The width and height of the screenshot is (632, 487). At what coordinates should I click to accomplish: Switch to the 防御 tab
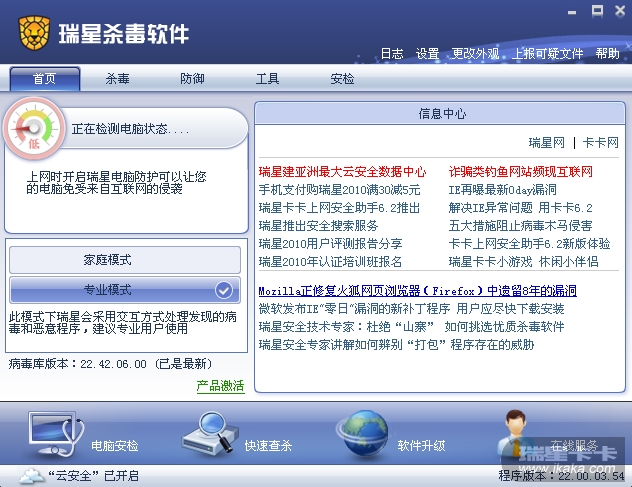click(192, 79)
